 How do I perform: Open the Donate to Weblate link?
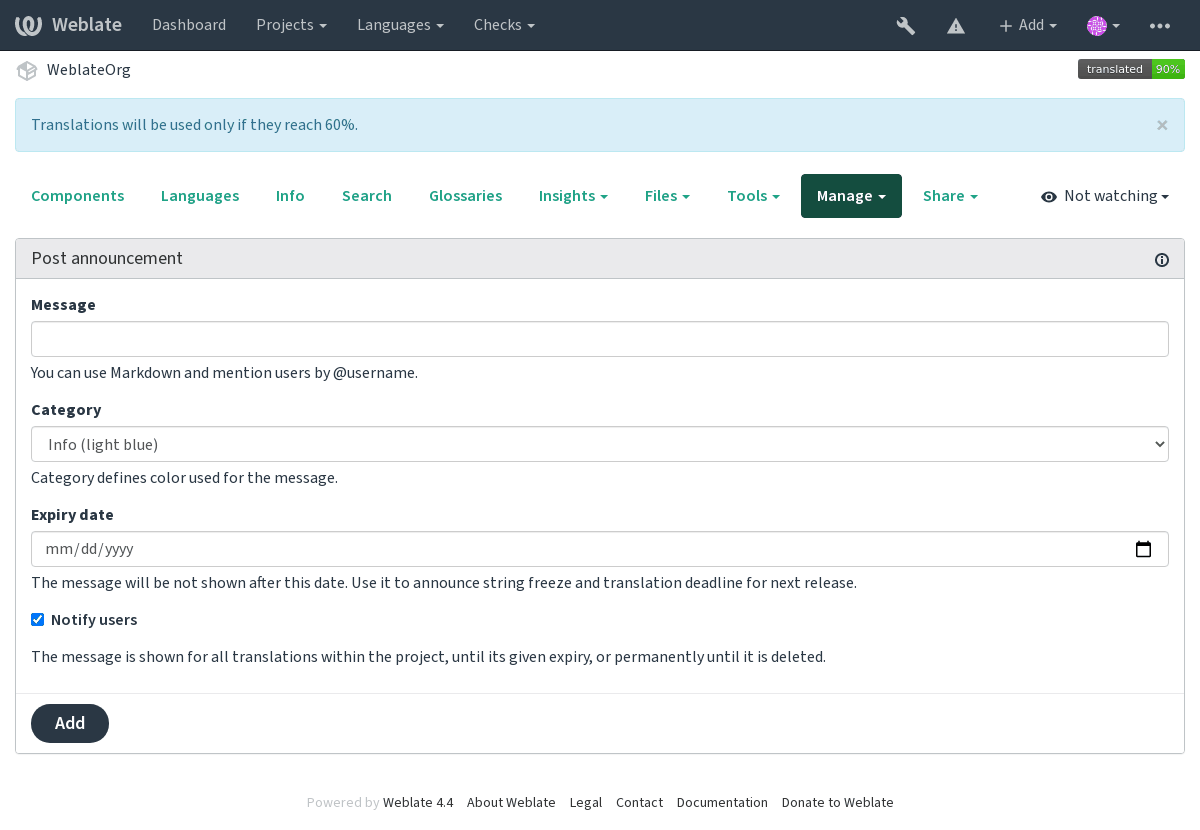838,802
